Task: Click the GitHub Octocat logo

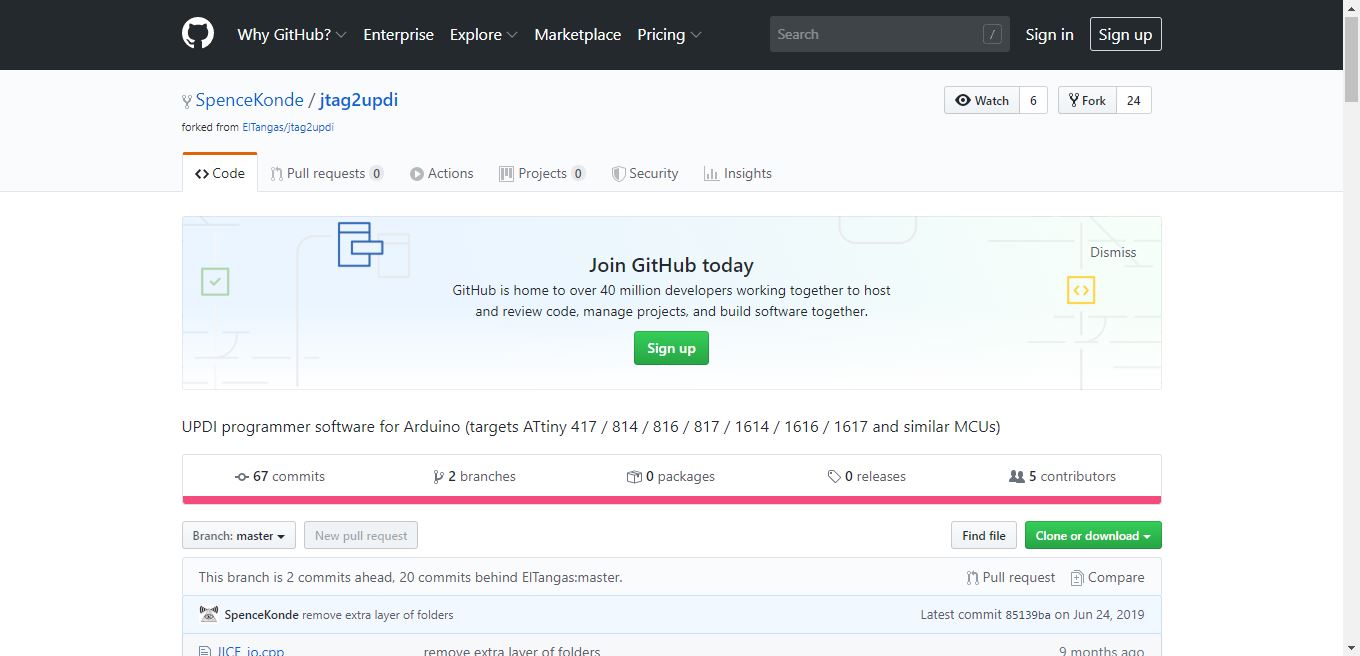Action: pos(198,34)
